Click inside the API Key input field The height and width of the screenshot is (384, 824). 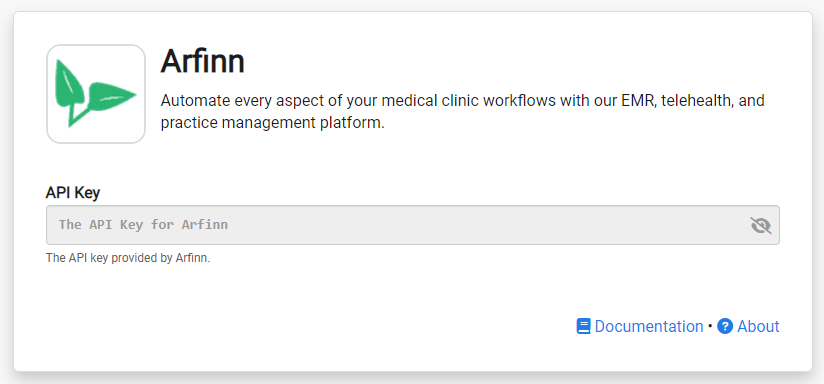[x=413, y=225]
